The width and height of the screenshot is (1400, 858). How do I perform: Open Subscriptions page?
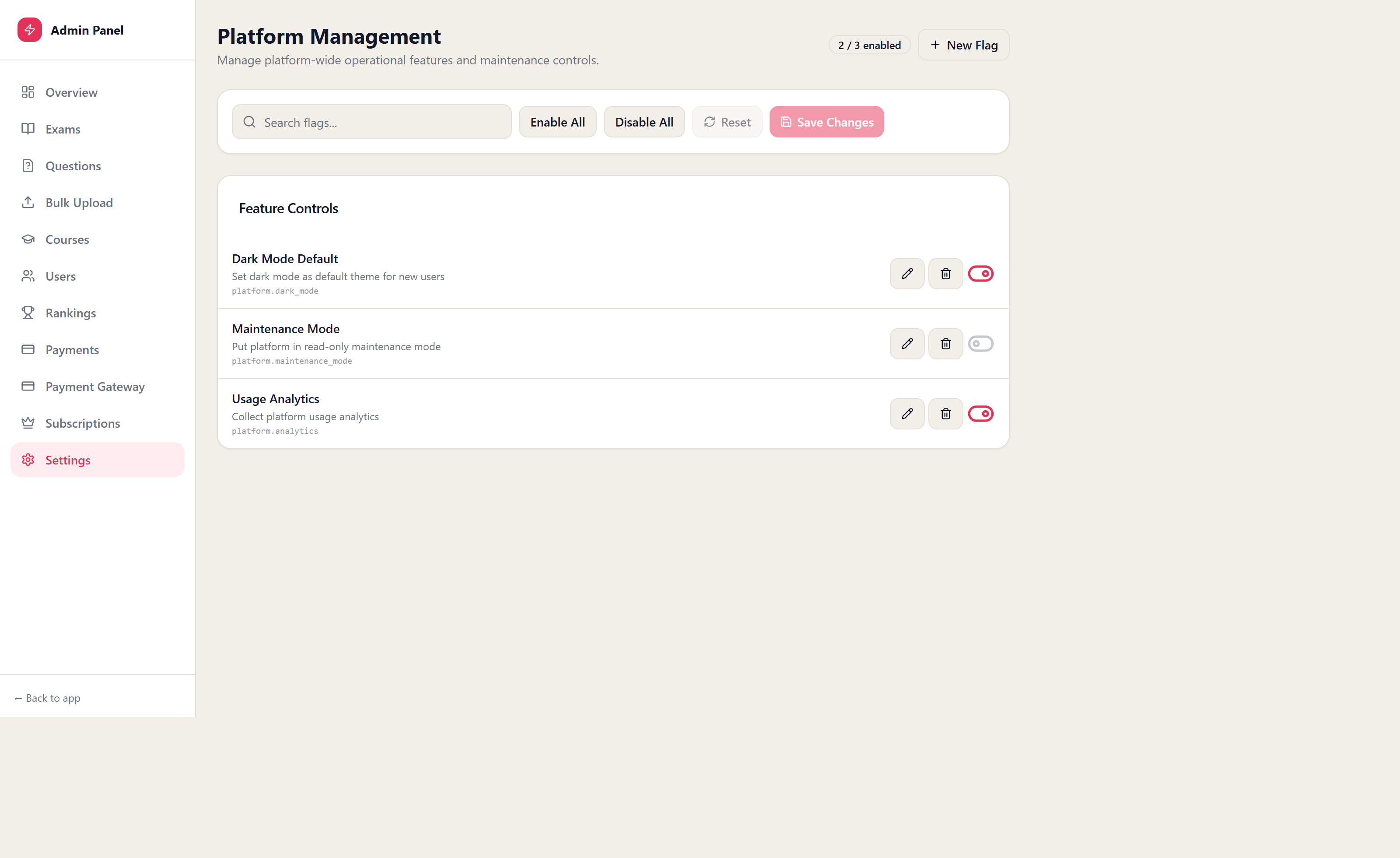click(97, 423)
